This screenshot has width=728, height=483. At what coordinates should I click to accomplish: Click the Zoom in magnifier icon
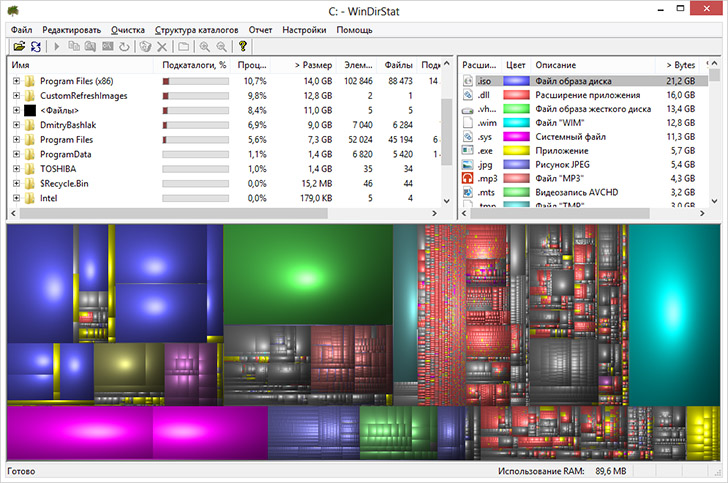coord(204,47)
